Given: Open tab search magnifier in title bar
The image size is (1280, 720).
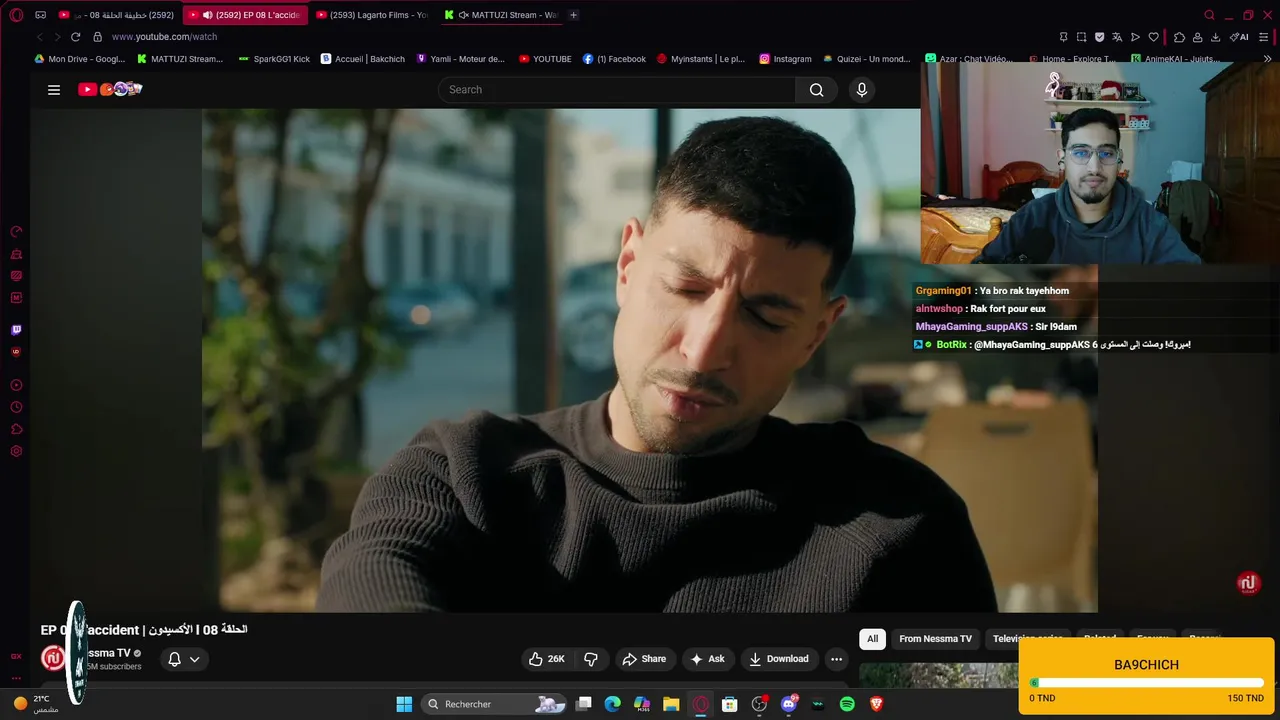Looking at the screenshot, I should pyautogui.click(x=1209, y=15).
